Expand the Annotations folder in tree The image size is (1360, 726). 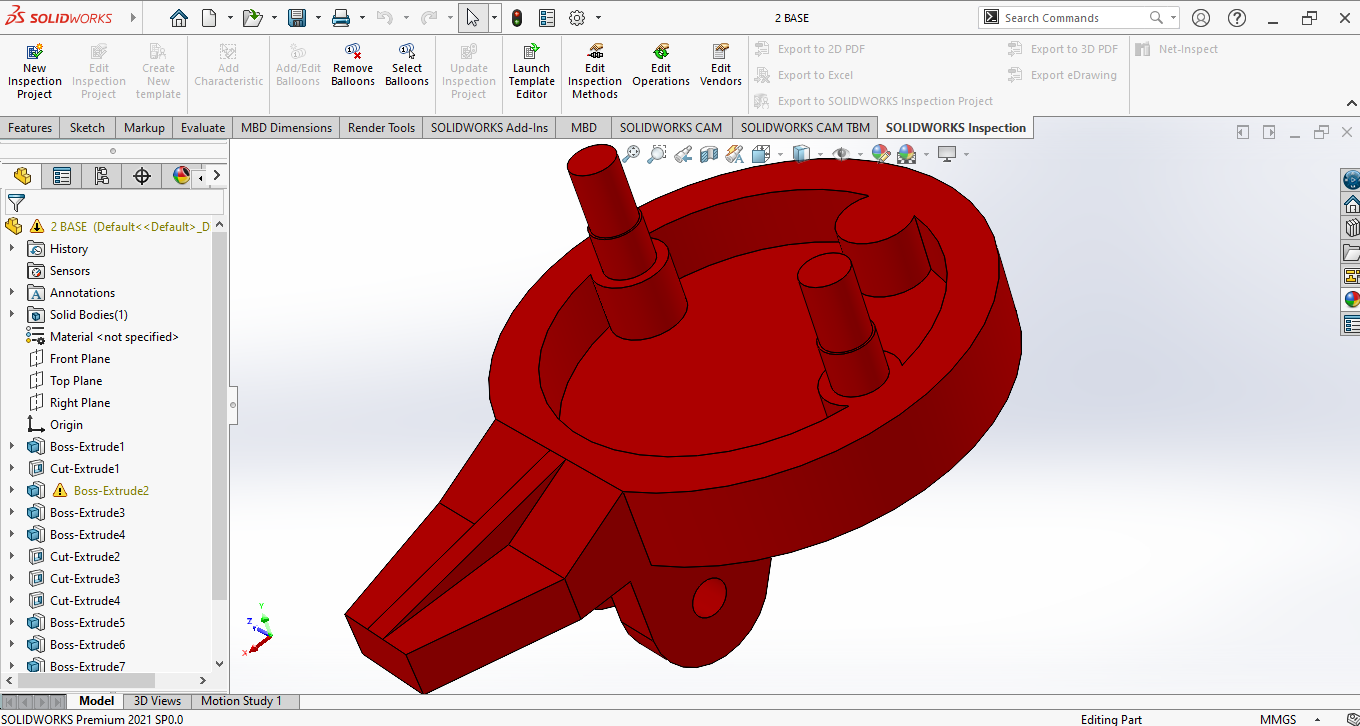12,293
